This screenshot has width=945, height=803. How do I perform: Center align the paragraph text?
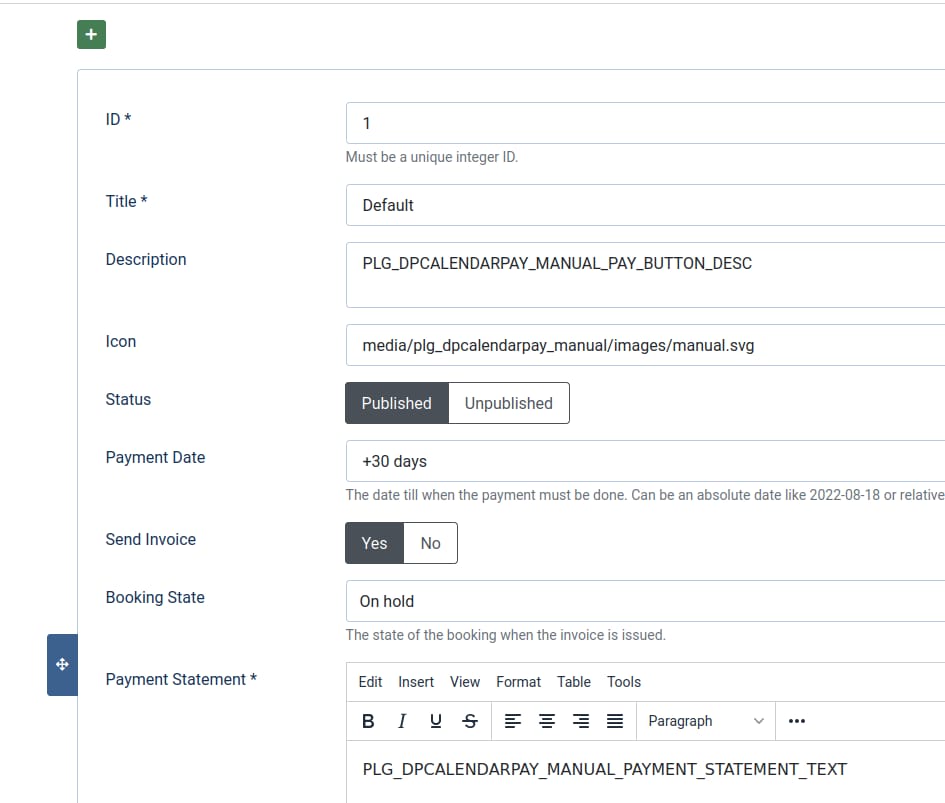[546, 720]
